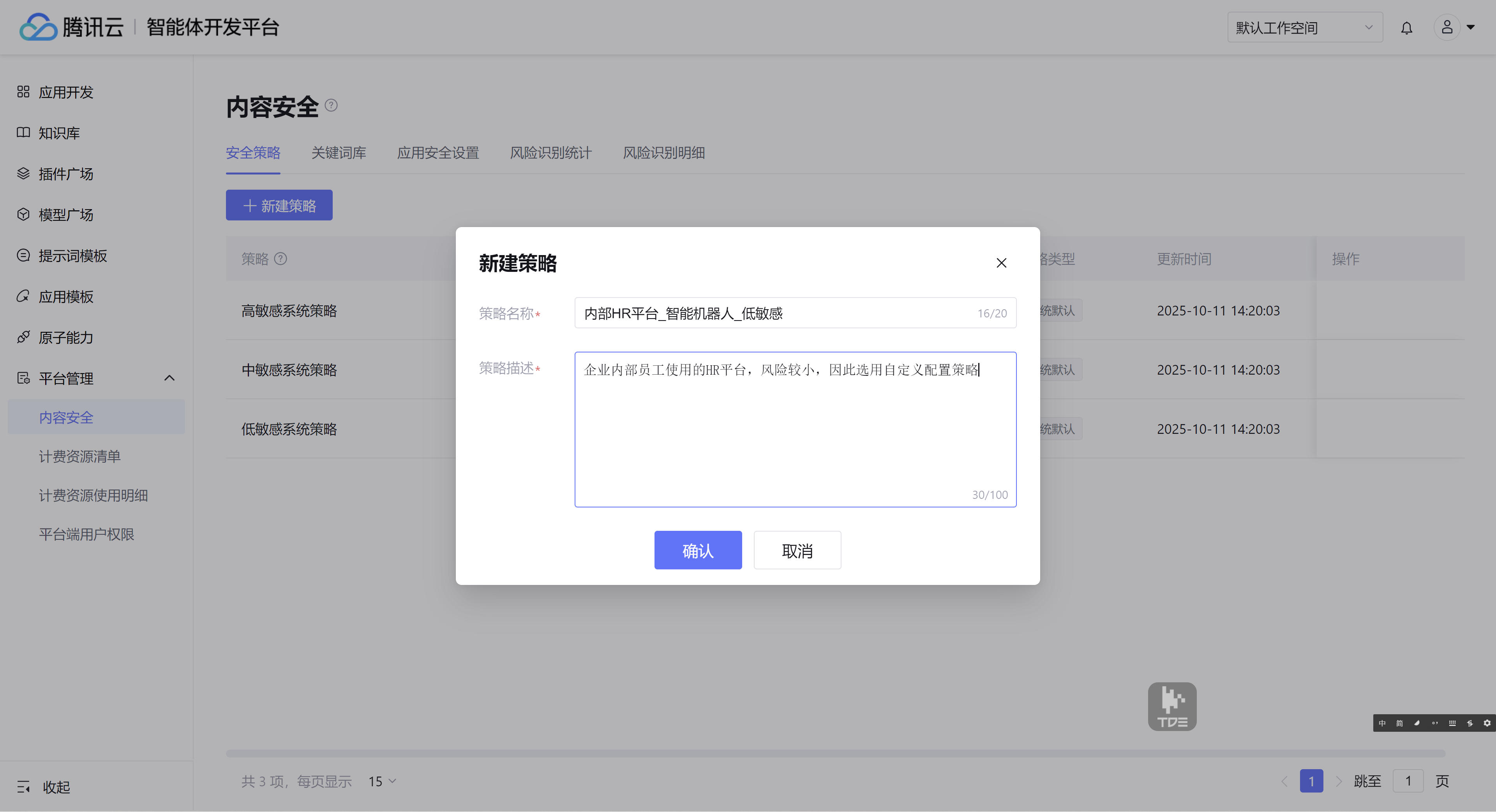Open the 默认工作空间 workspace dropdown
Viewport: 1496px width, 812px height.
pyautogui.click(x=1304, y=28)
